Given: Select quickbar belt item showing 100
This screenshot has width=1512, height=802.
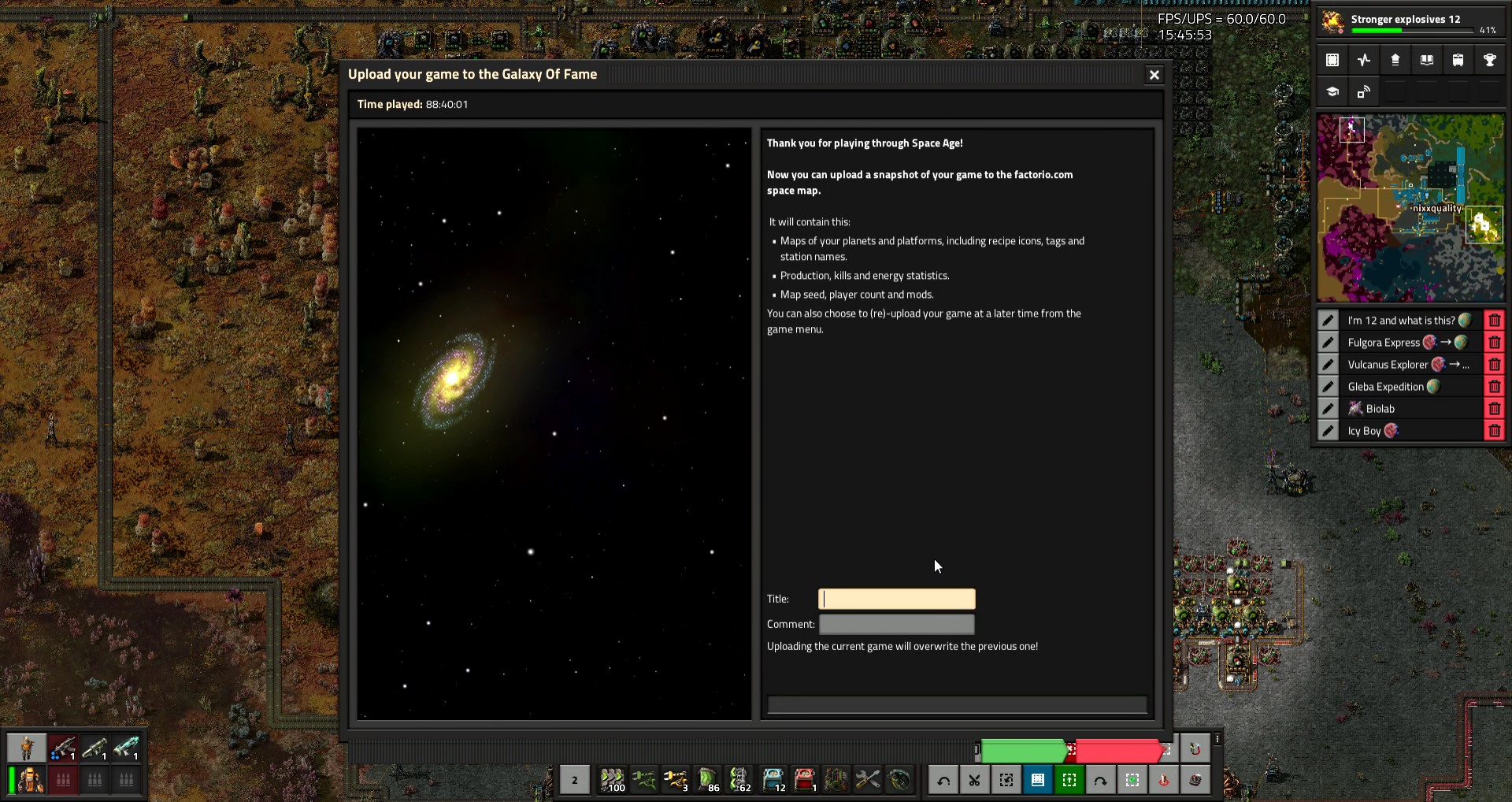Looking at the screenshot, I should point(613,780).
